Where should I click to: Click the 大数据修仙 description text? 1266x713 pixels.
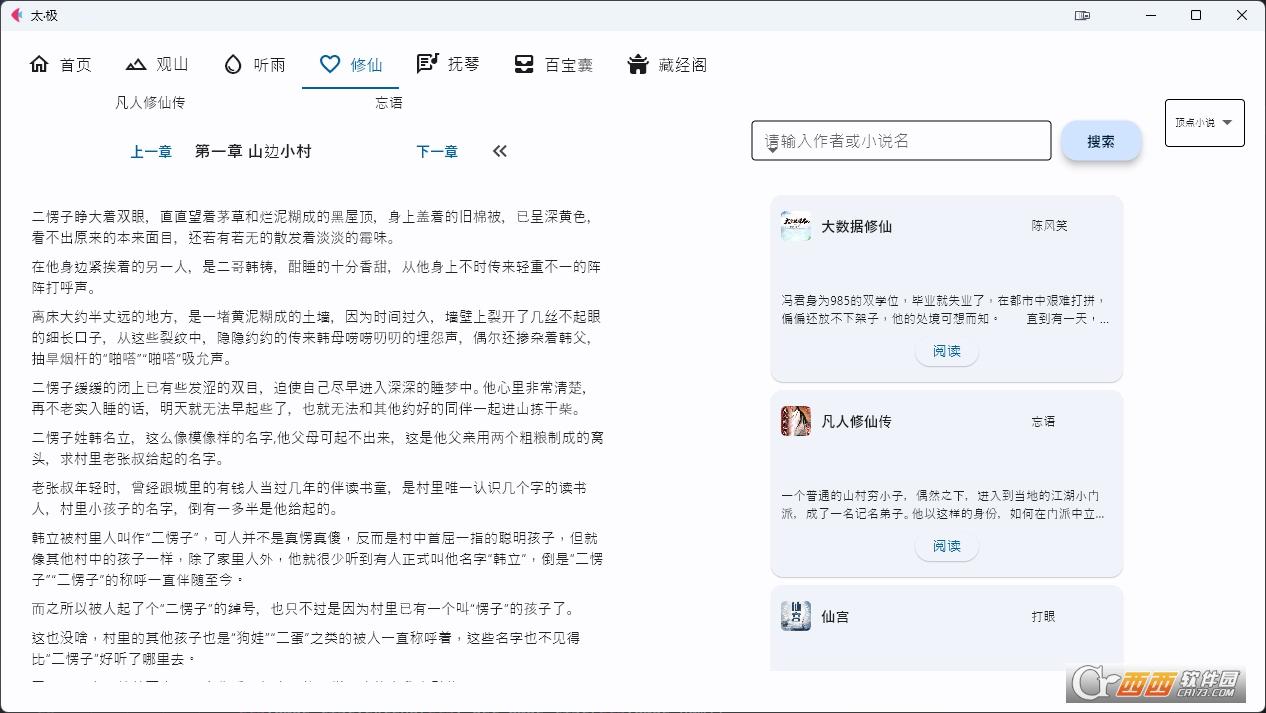pyautogui.click(x=945, y=310)
